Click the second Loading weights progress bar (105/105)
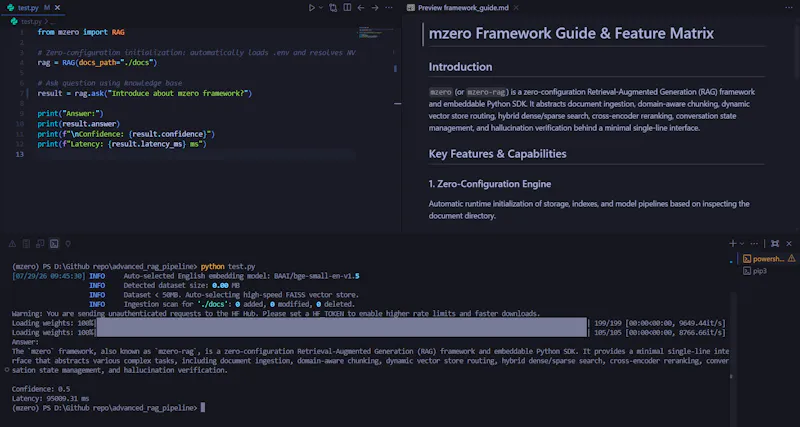Image resolution: width=800 pixels, height=427 pixels. tap(341, 333)
